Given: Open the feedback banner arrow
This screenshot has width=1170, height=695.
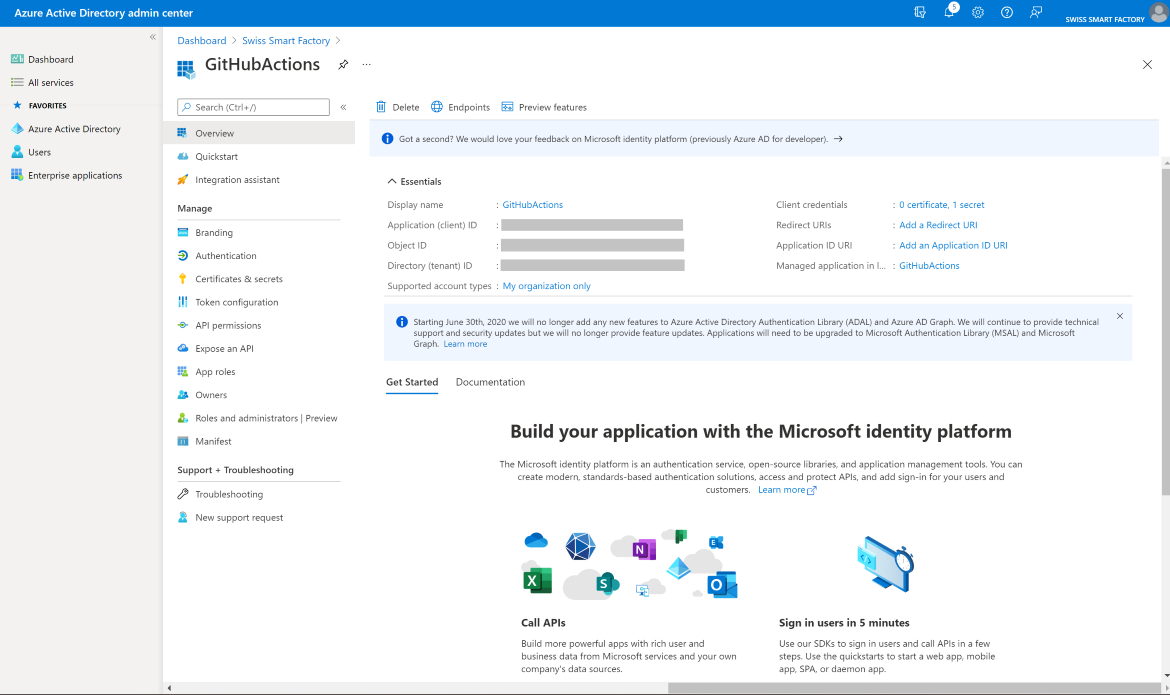Looking at the screenshot, I should tap(838, 139).
